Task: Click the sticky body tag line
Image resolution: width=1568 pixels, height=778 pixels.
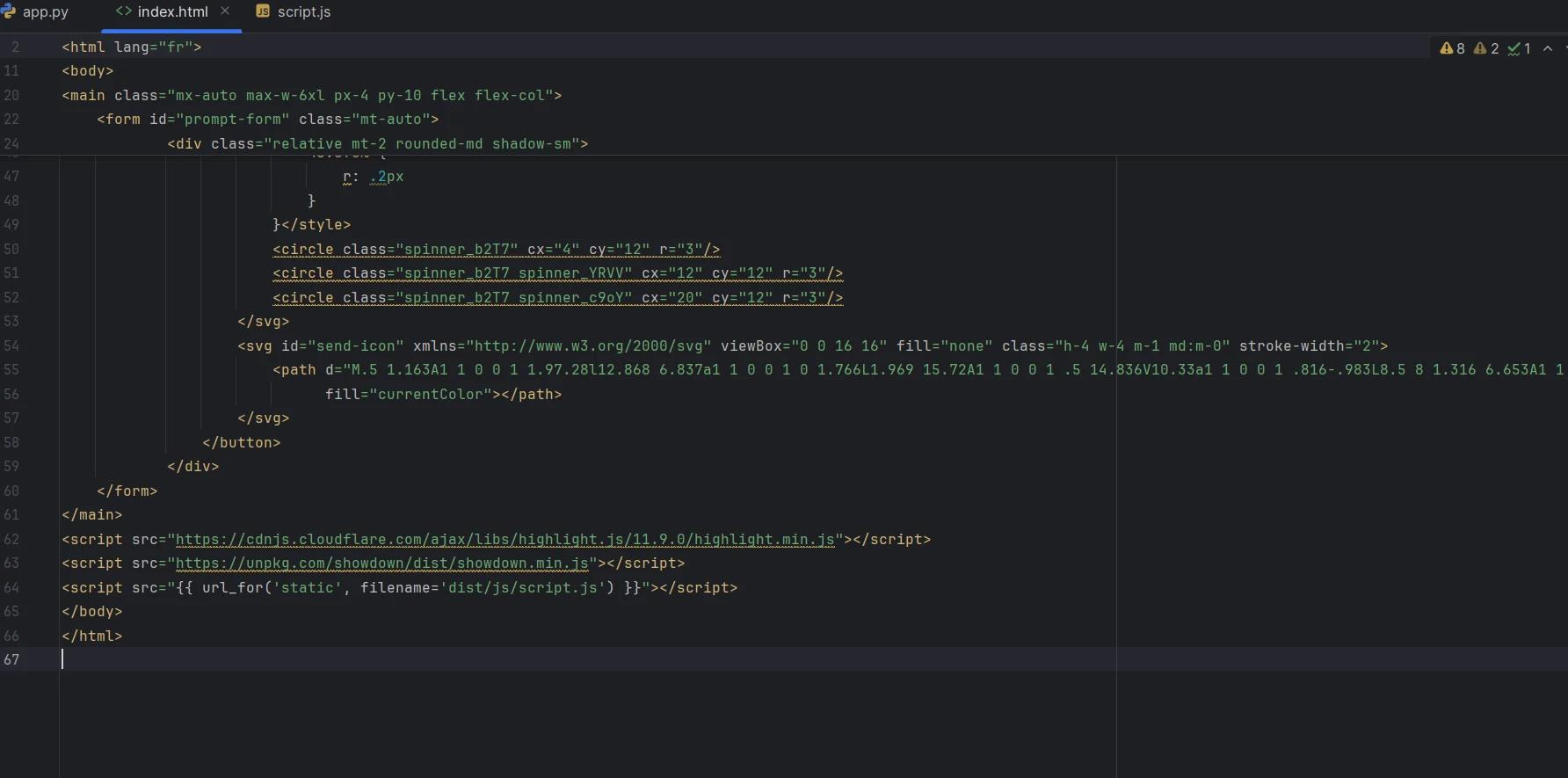Action: tap(88, 71)
